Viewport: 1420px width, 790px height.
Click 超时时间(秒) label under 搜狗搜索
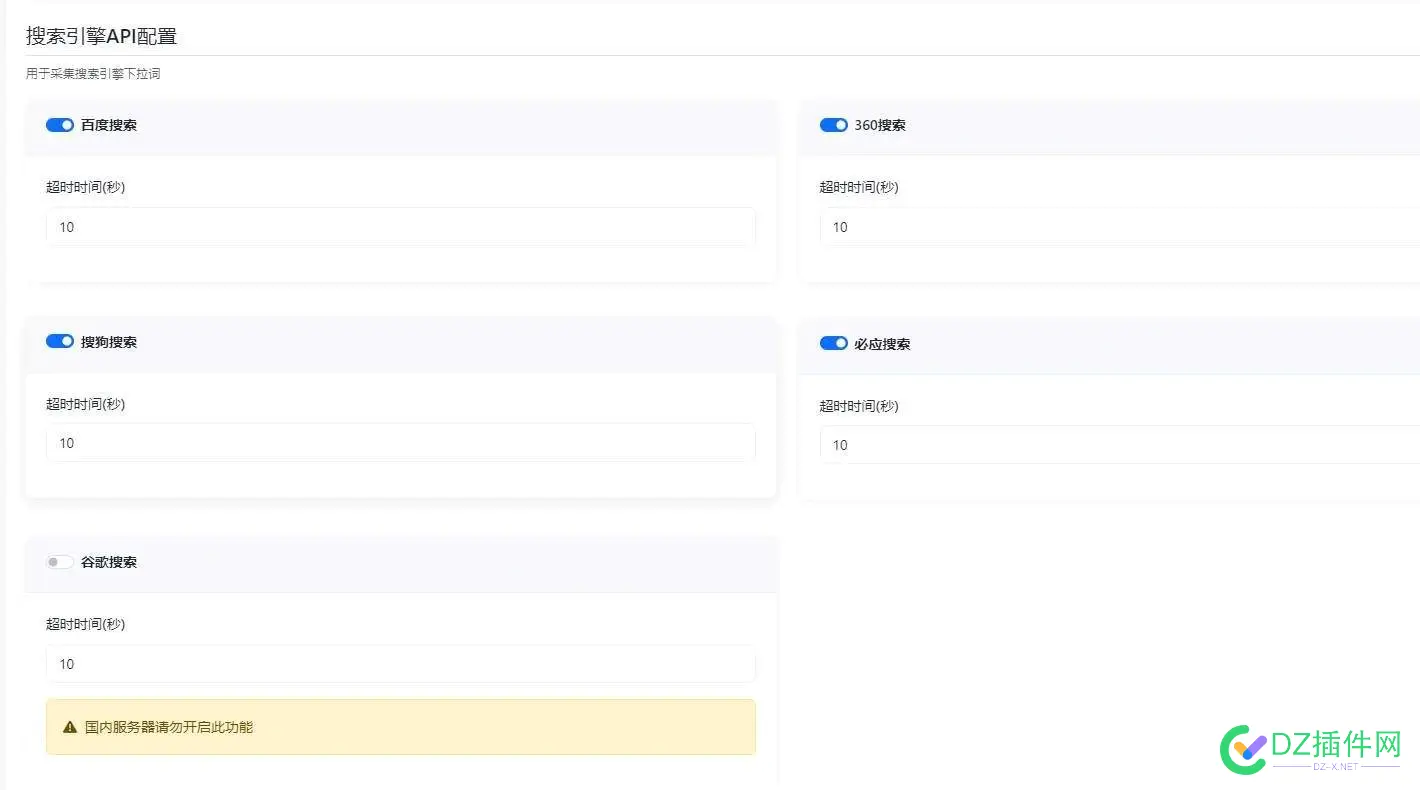[x=86, y=404]
